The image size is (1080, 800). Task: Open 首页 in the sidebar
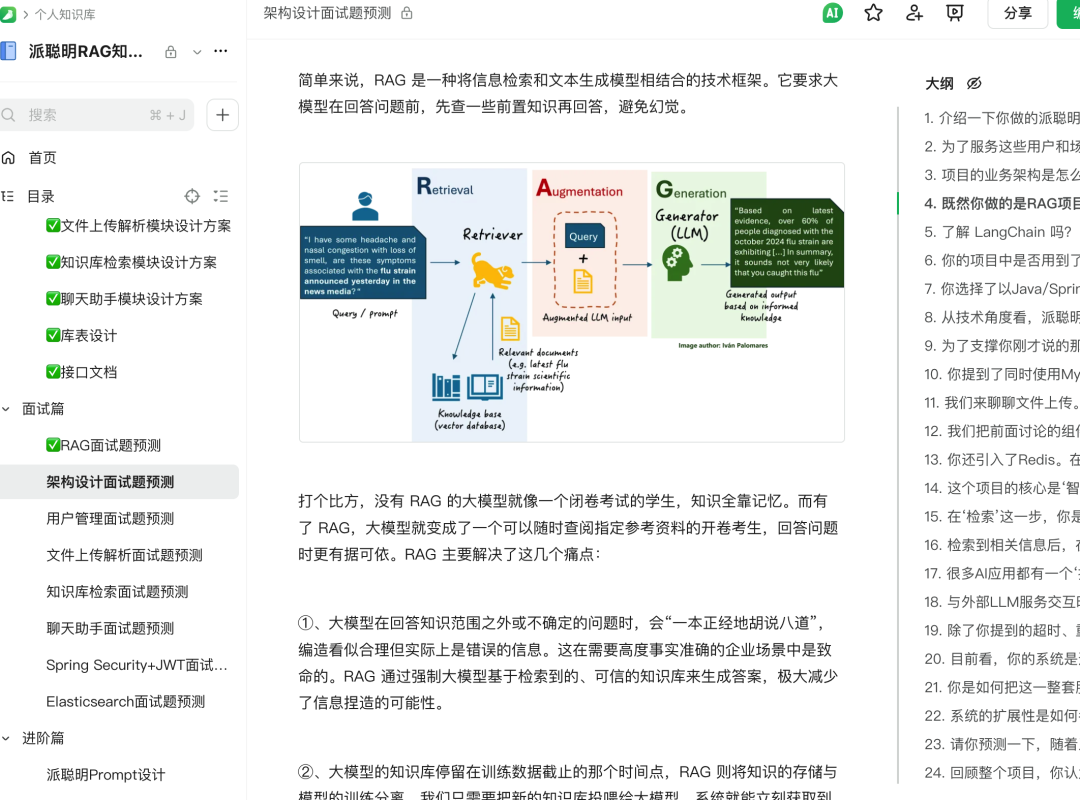click(43, 158)
